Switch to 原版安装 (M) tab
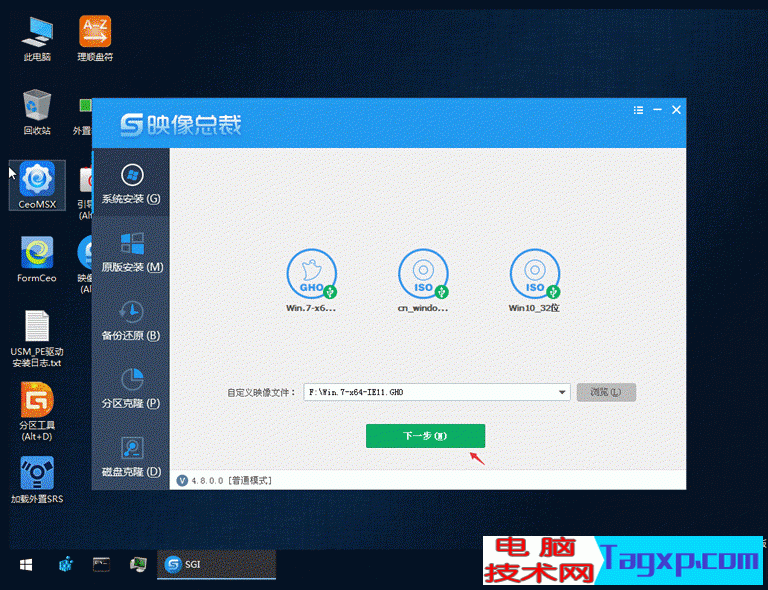768x590 pixels. (131, 251)
